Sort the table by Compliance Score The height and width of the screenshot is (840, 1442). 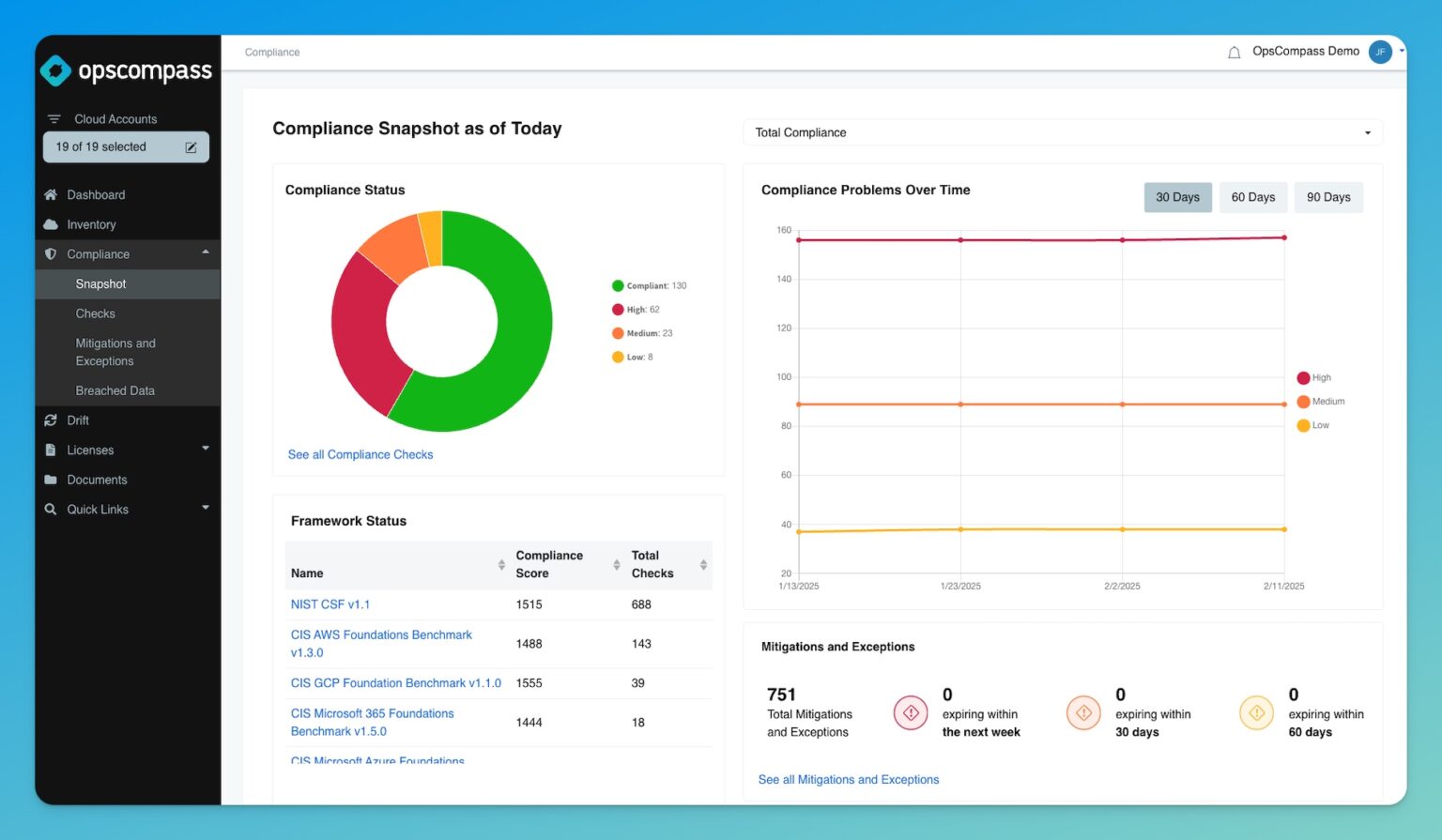point(615,565)
